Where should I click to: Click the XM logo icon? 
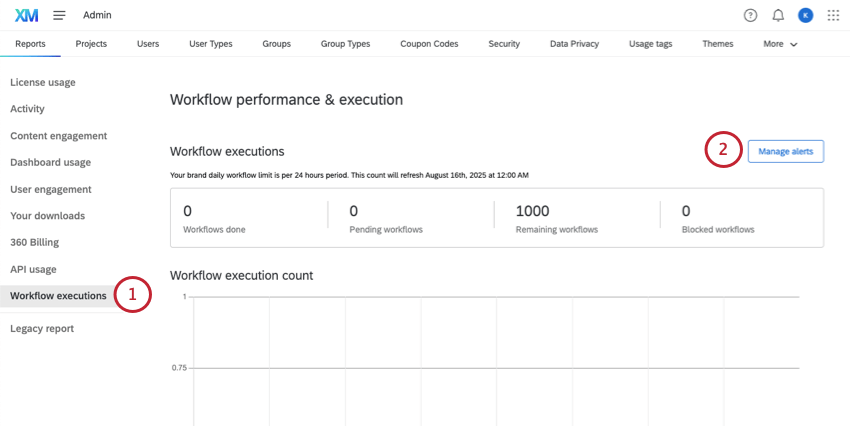pyautogui.click(x=27, y=15)
